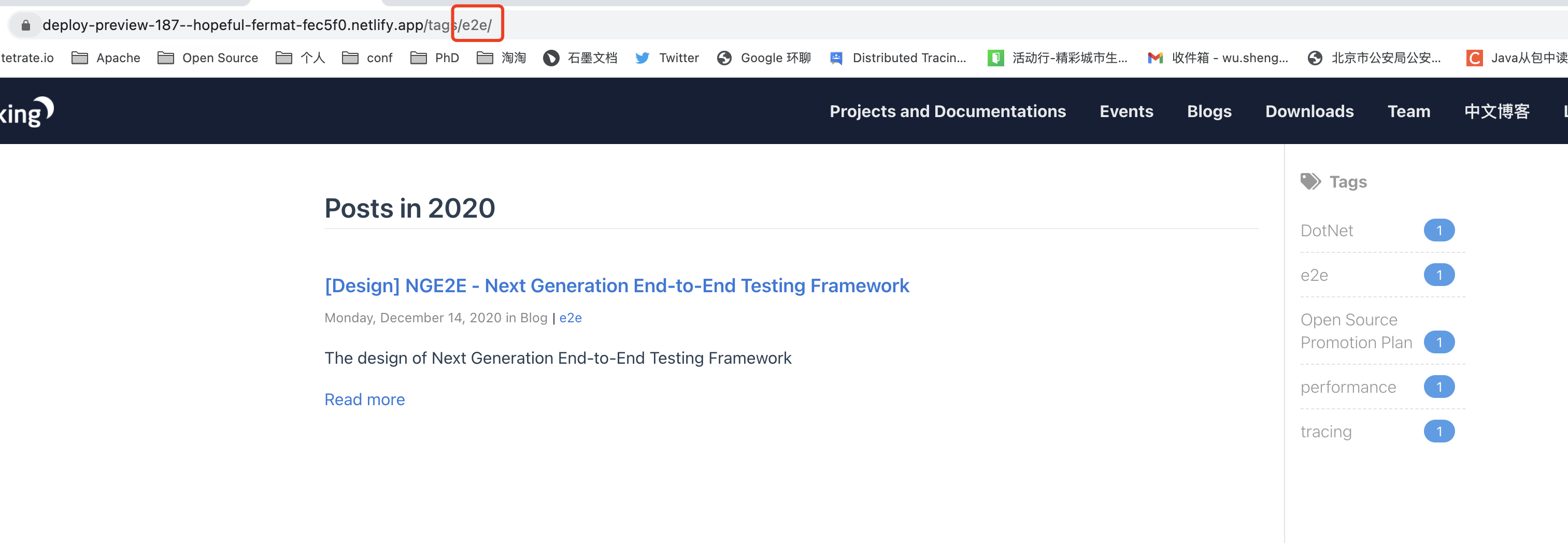1568x543 pixels.
Task: Select the DotNet tag in sidebar
Action: [1327, 230]
